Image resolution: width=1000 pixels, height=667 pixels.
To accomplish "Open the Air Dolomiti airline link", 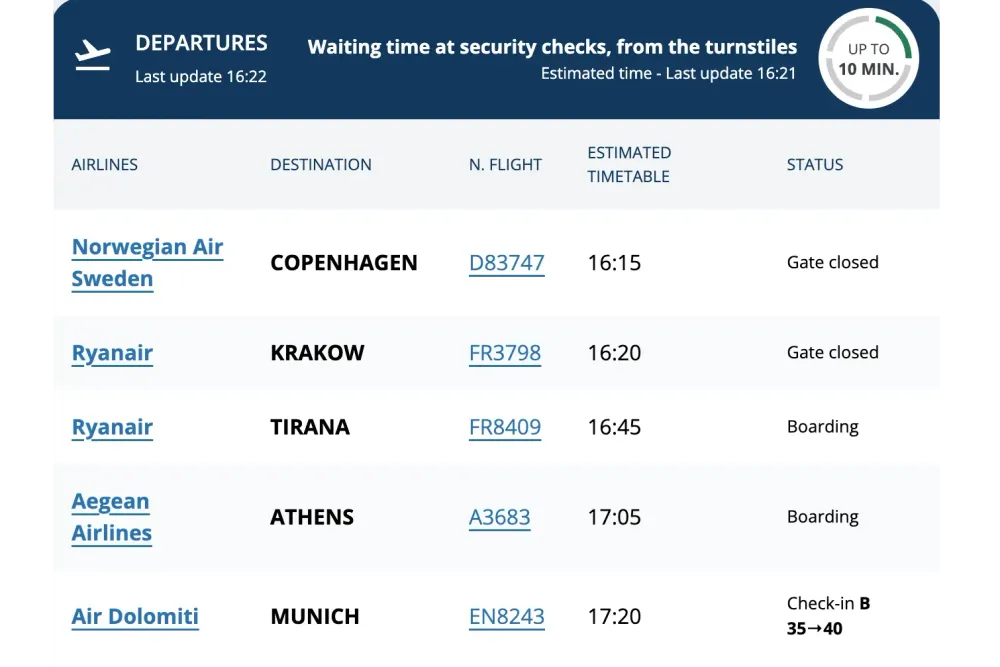I will click(135, 617).
